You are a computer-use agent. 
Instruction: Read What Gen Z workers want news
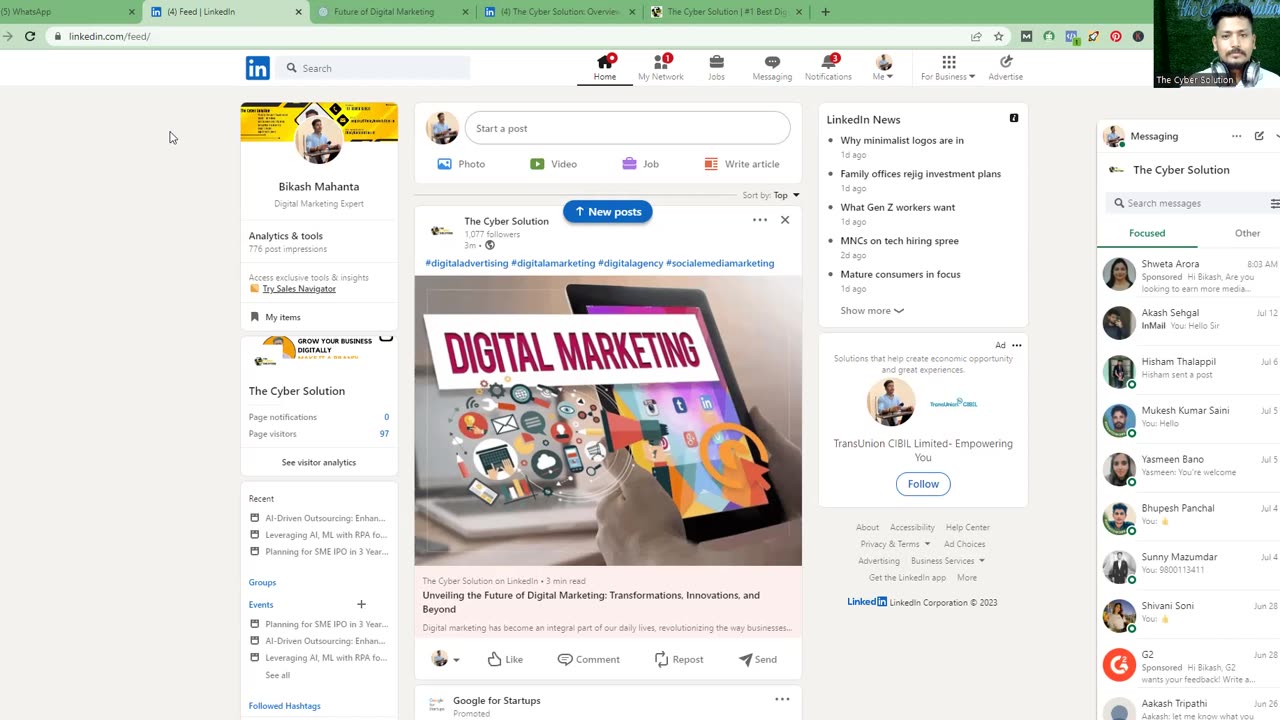898,207
